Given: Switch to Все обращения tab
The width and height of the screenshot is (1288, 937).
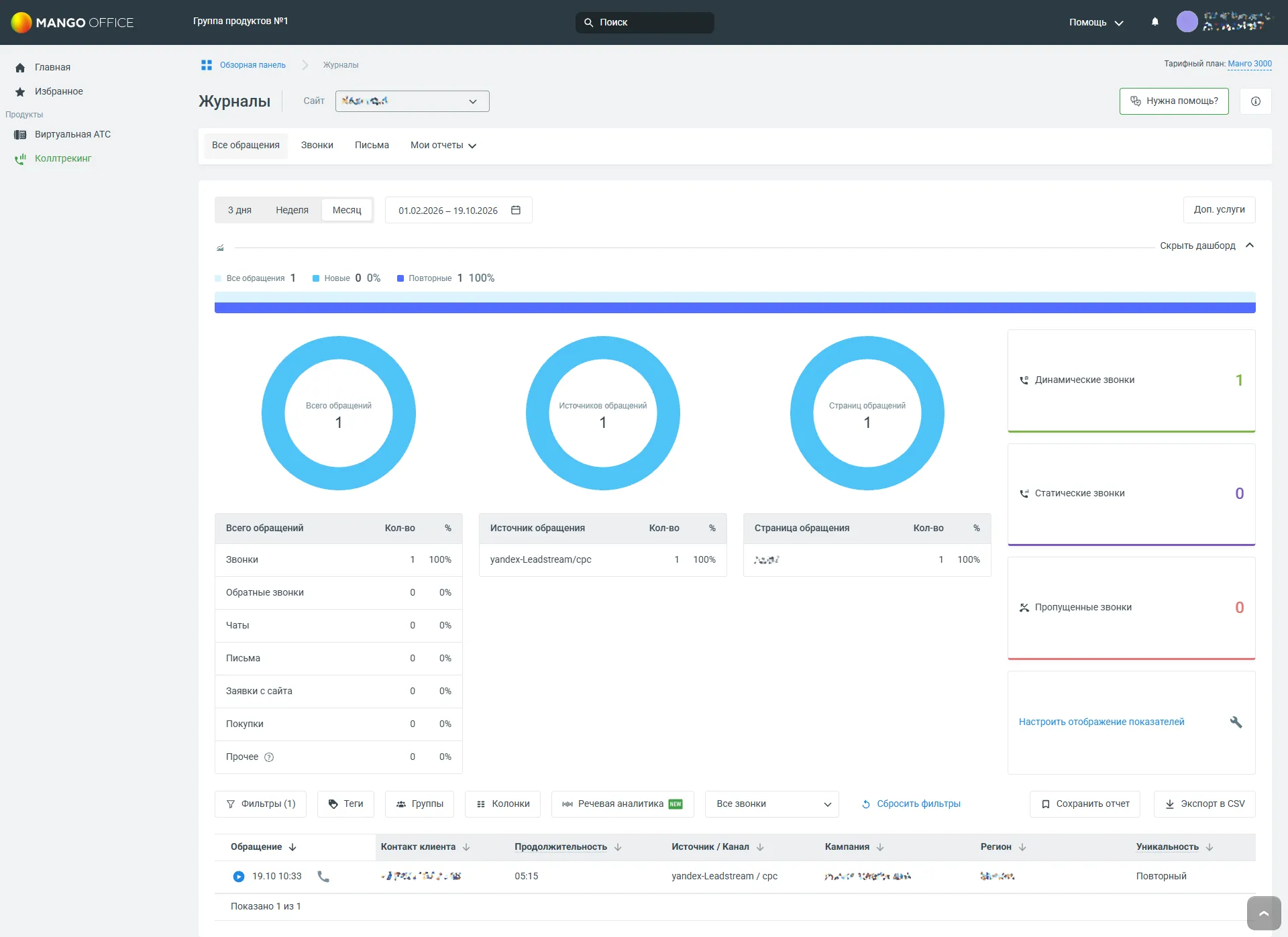Looking at the screenshot, I should (x=246, y=146).
